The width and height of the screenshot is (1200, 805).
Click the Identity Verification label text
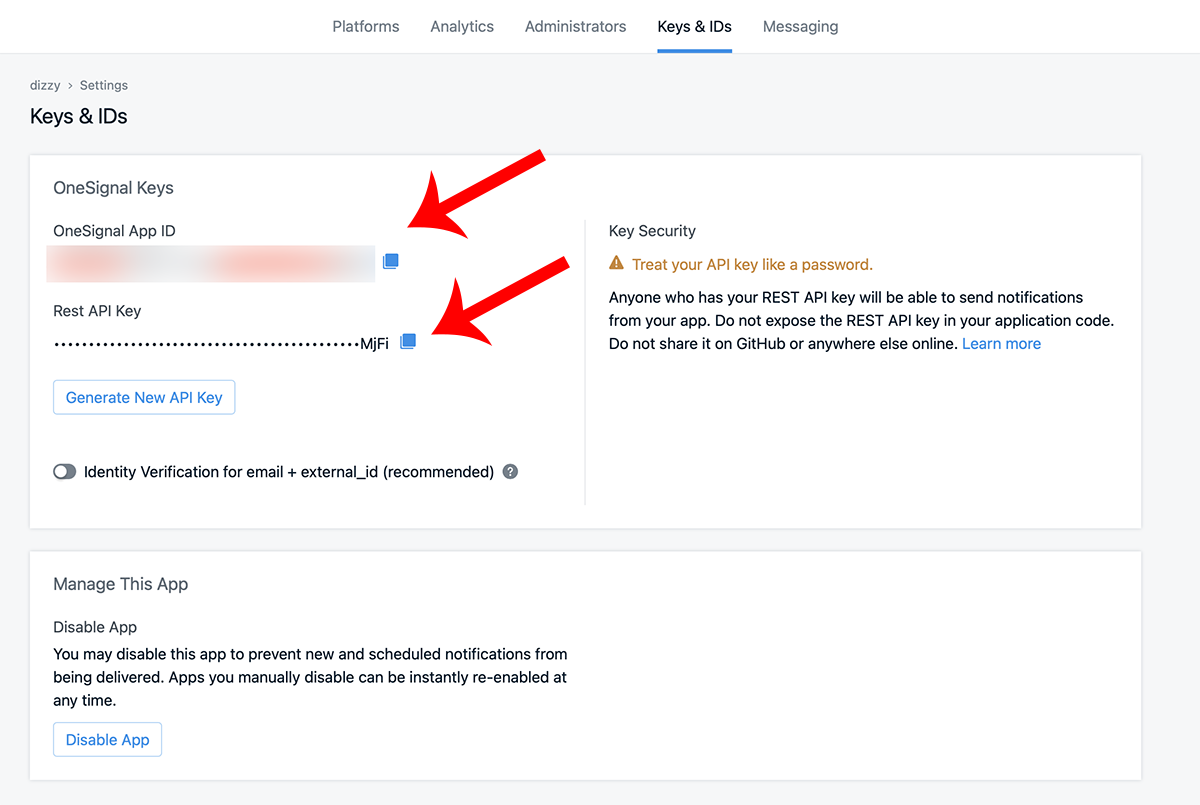point(288,472)
